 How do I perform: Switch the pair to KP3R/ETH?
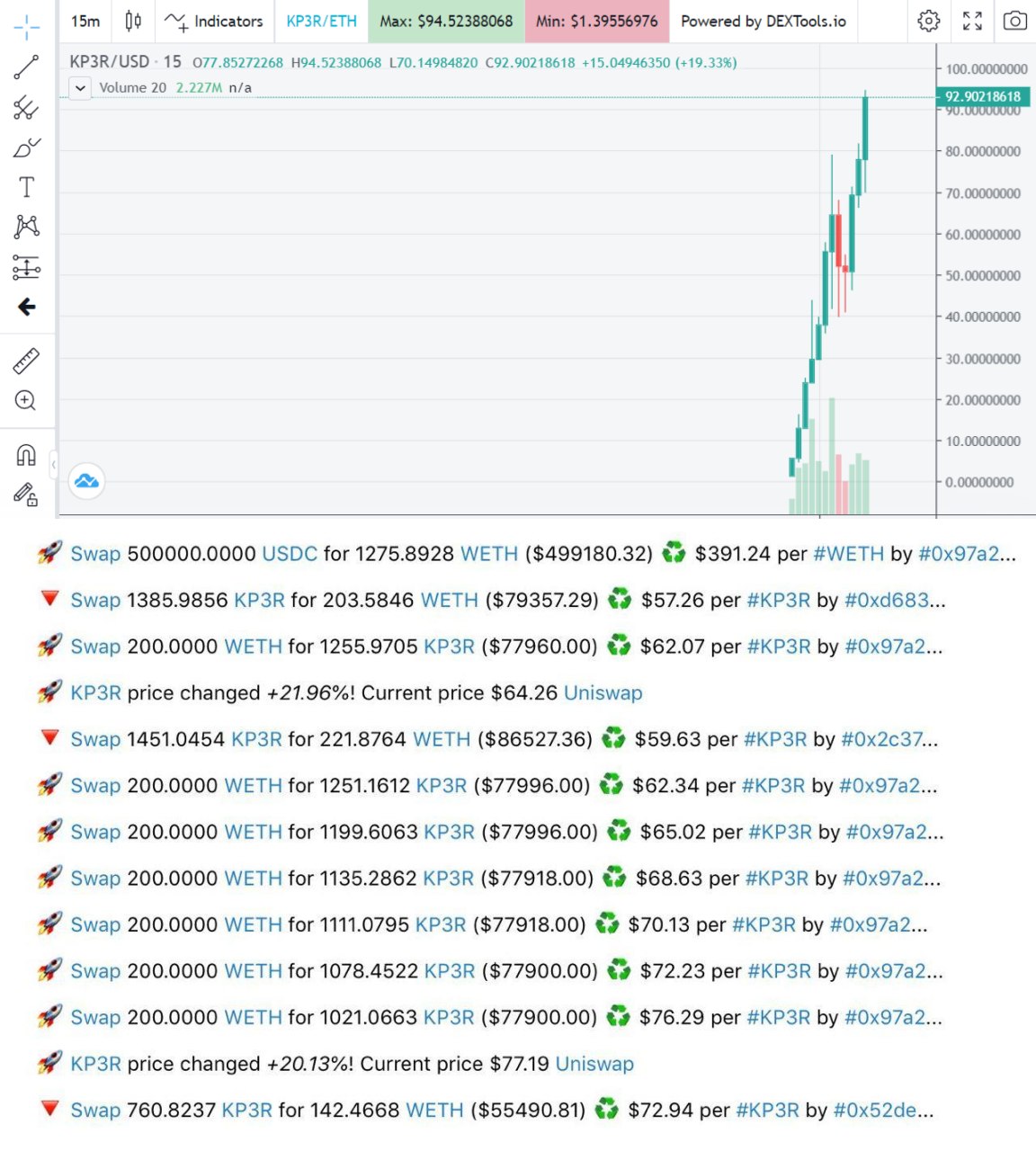[321, 21]
